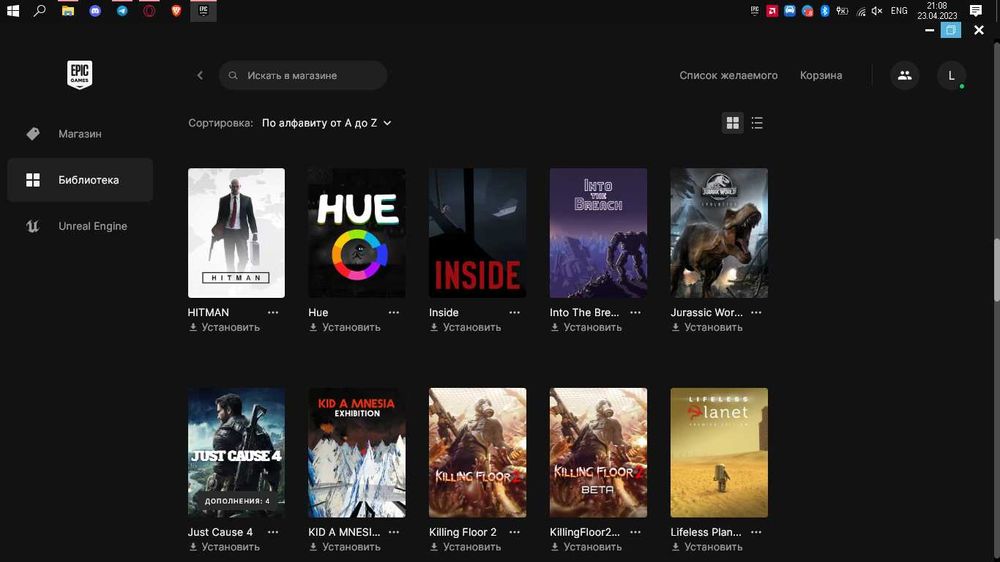Image resolution: width=1000 pixels, height=562 pixels.
Task: Open Lifeless Planet three-dot menu
Action: pos(756,532)
